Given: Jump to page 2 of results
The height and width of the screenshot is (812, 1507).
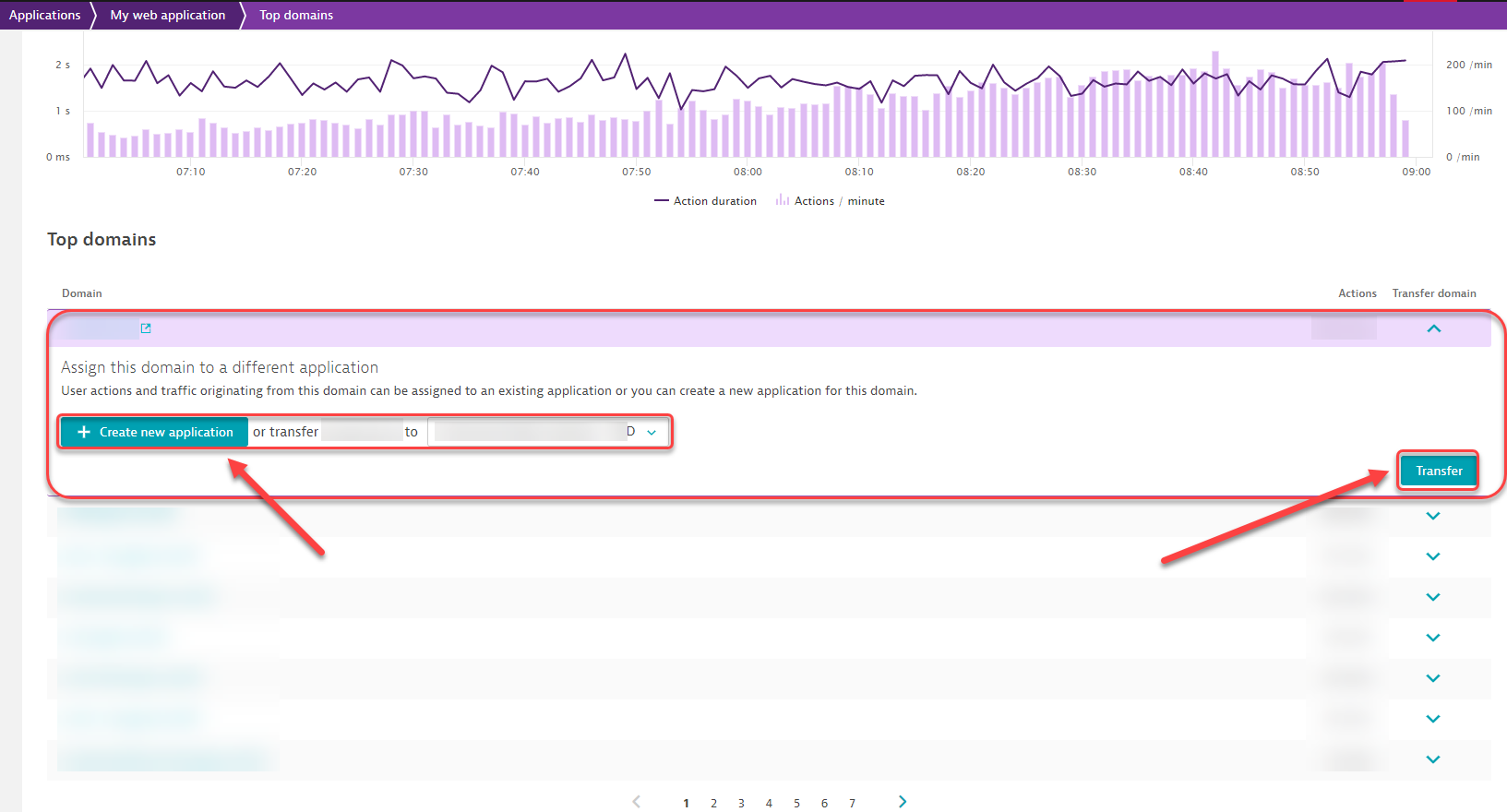Looking at the screenshot, I should 713,803.
